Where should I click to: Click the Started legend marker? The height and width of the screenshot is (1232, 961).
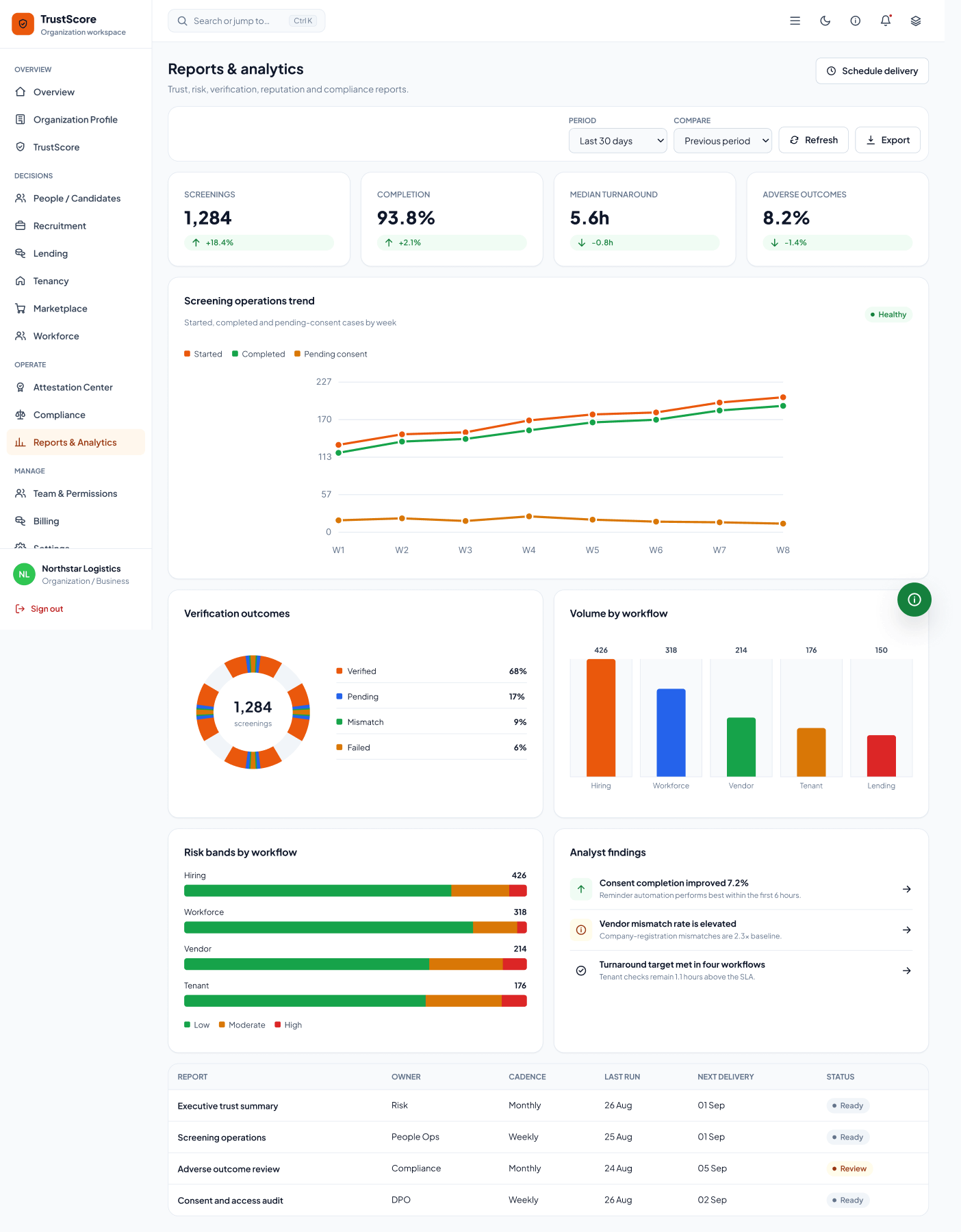[187, 354]
